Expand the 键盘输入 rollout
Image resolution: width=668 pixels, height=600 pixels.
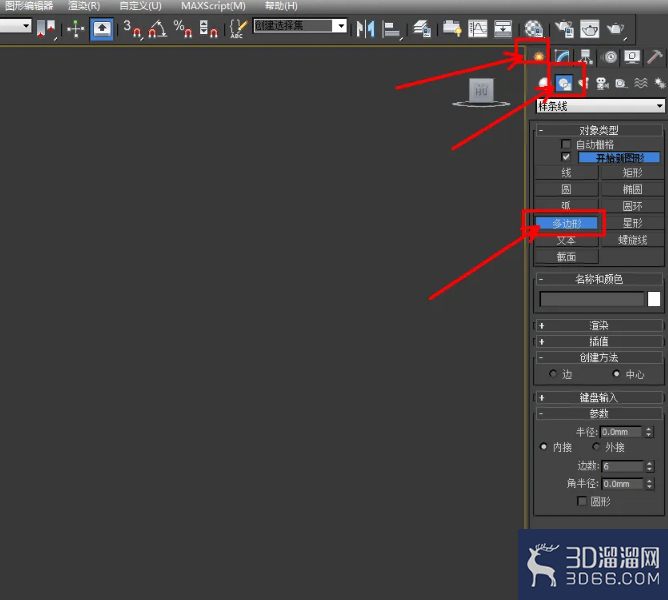tap(599, 398)
